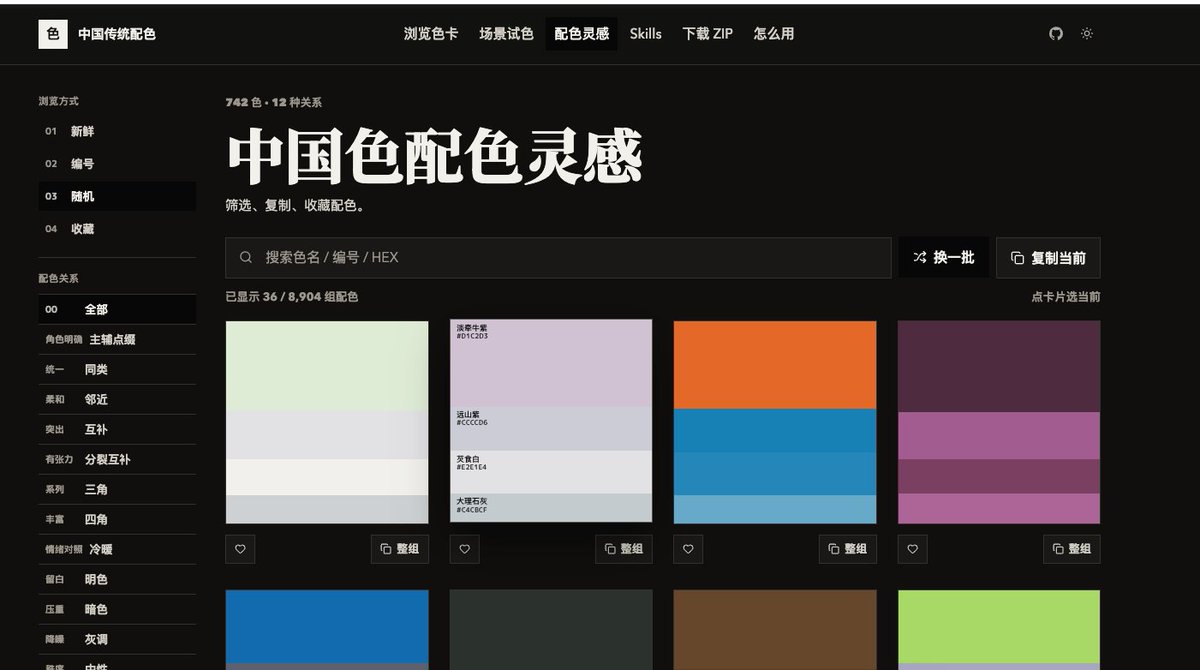The height and width of the screenshot is (670, 1200).
Task: Click the search 色名 / 编号 / HEX field
Action: pos(558,258)
